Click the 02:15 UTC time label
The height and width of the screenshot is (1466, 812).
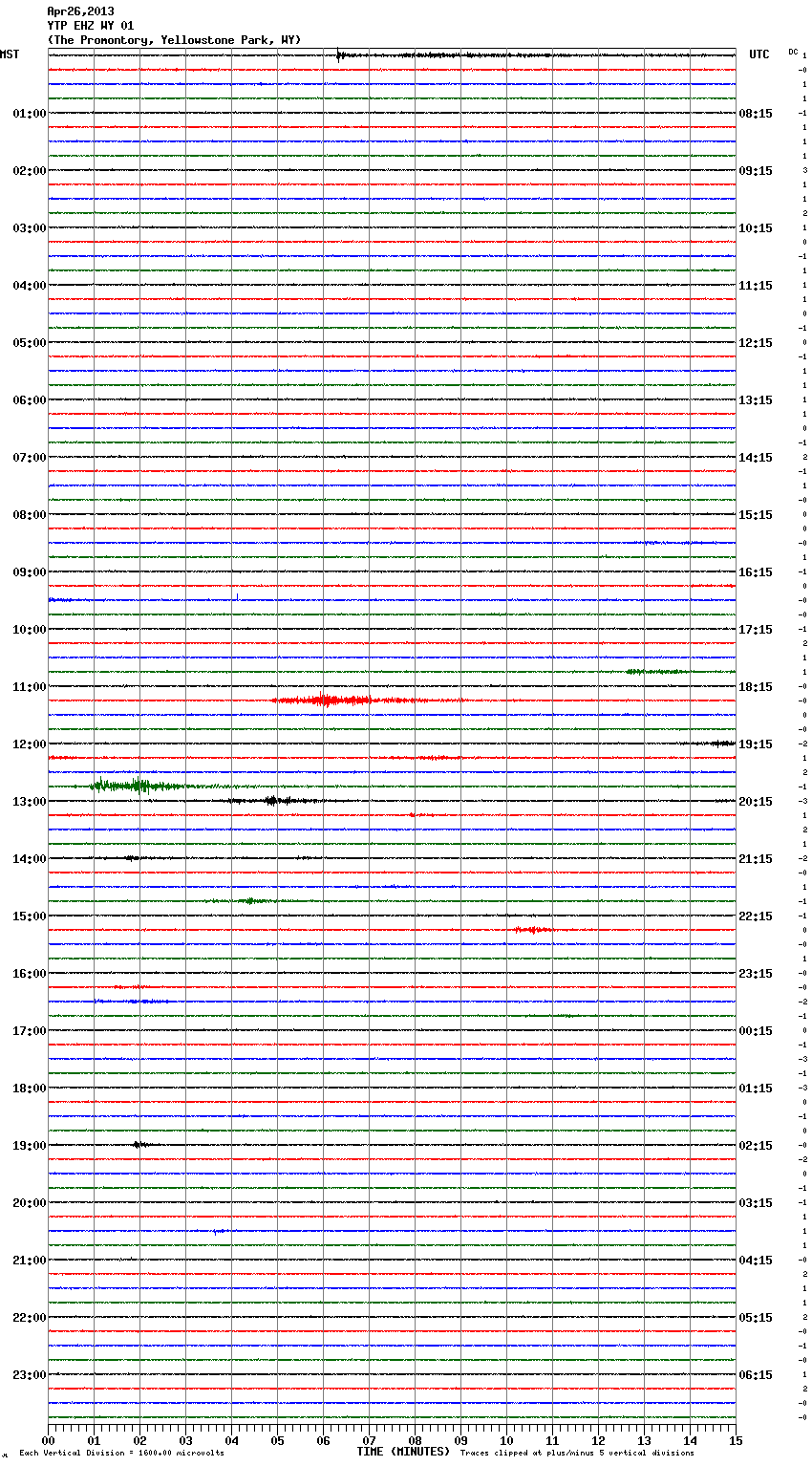click(x=756, y=1146)
